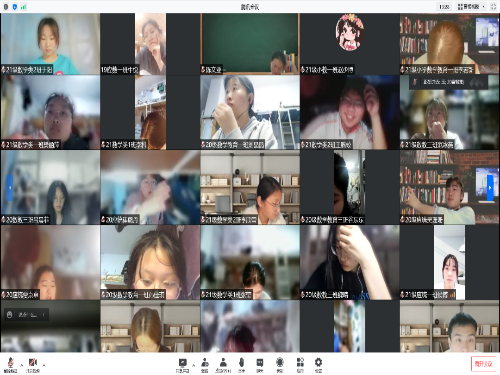Select the chalkboard background participant tile
Image resolution: width=500 pixels, height=375 pixels.
coord(250,44)
